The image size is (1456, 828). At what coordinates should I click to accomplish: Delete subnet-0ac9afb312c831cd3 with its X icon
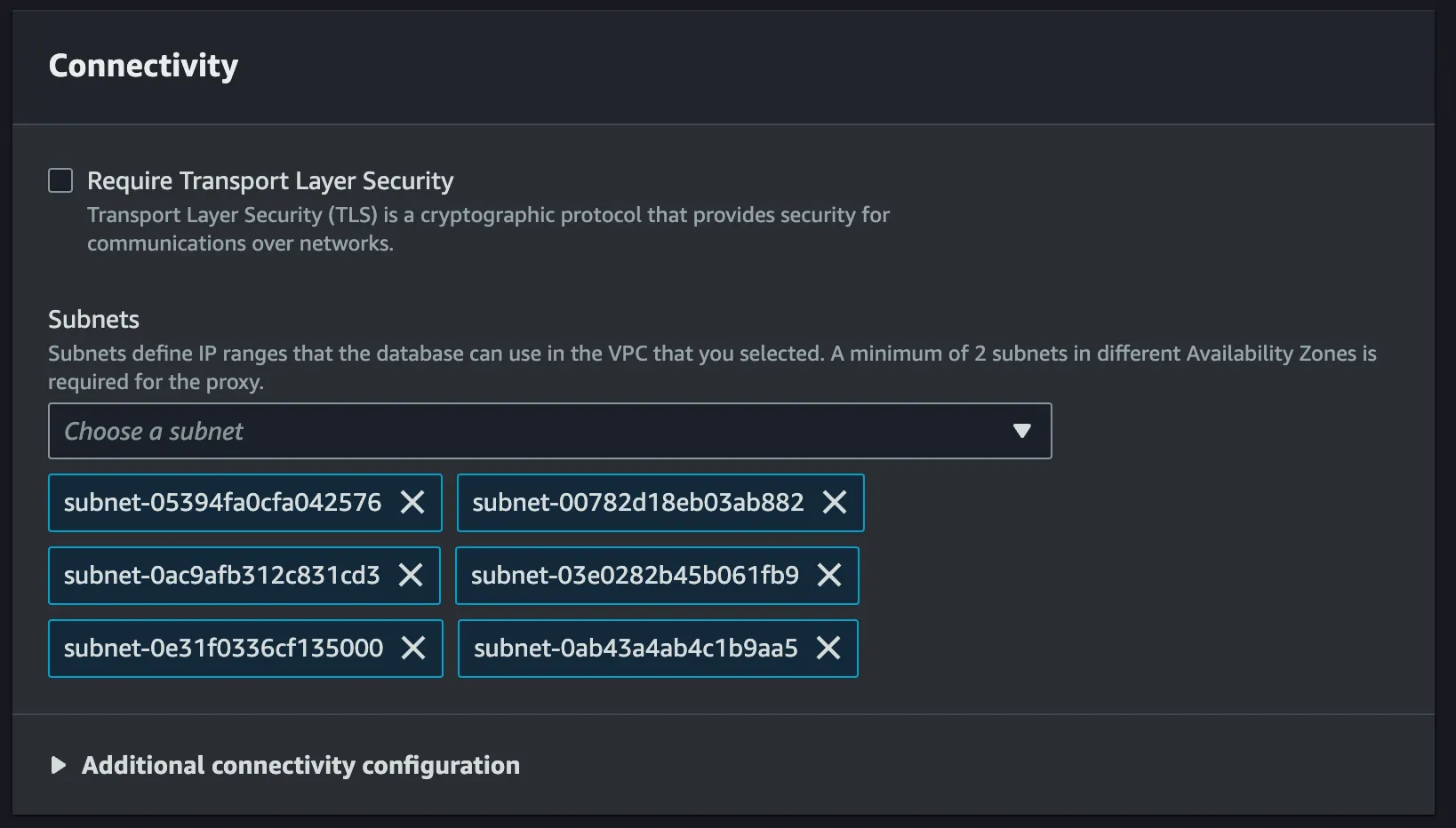pos(411,576)
